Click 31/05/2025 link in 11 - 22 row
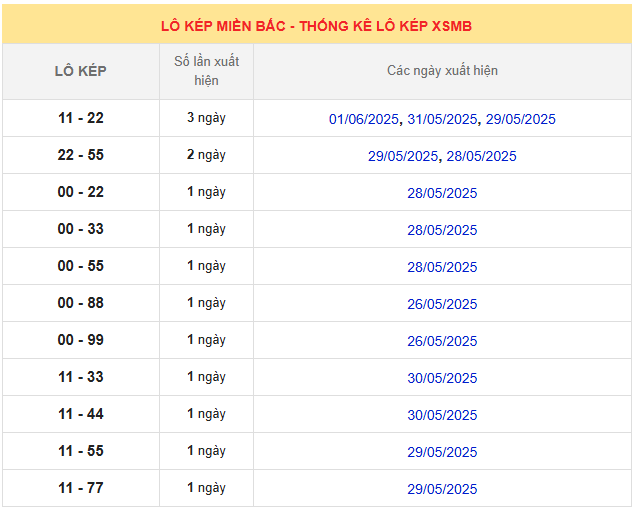644x511 pixels. coord(443,119)
